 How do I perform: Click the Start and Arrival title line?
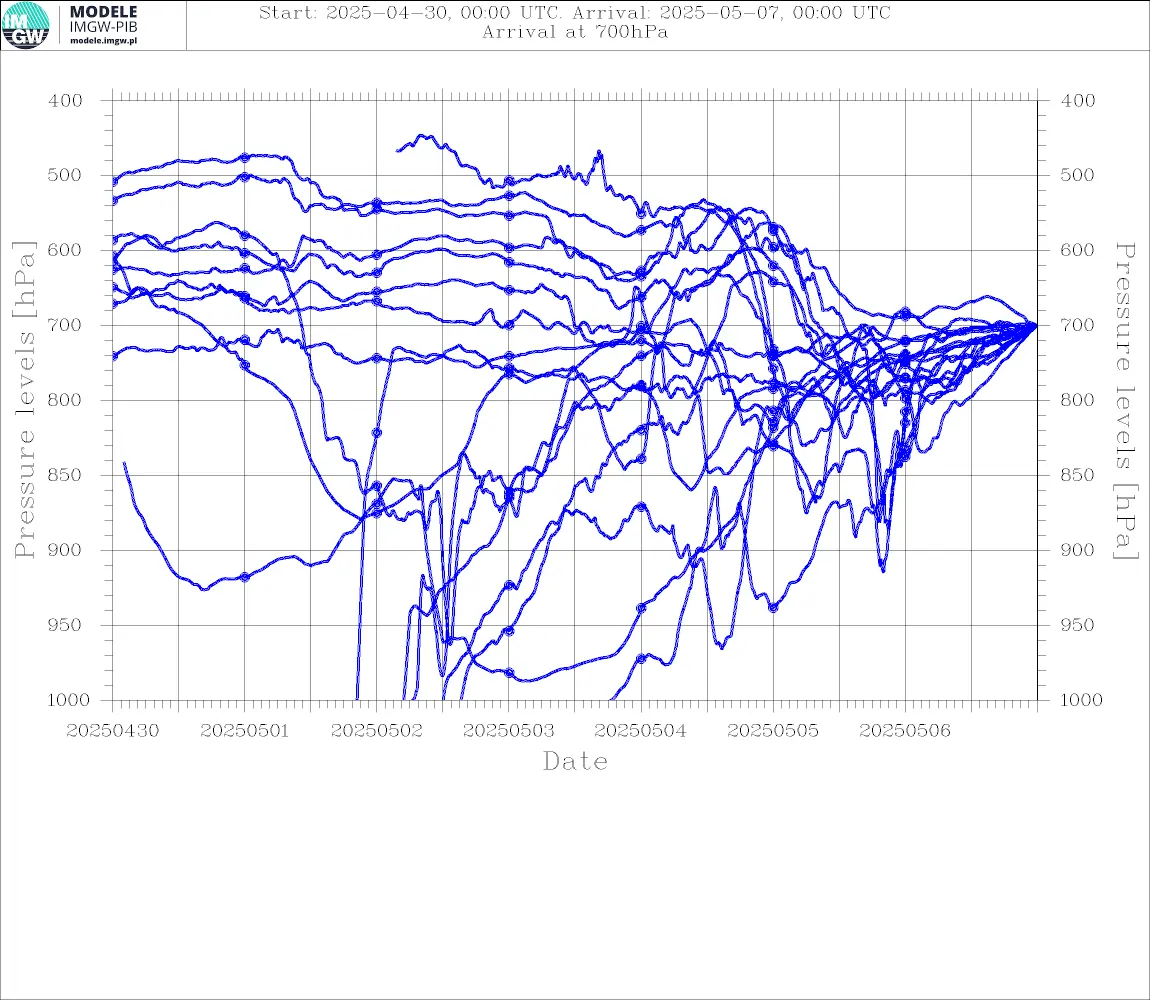pyautogui.click(x=574, y=13)
